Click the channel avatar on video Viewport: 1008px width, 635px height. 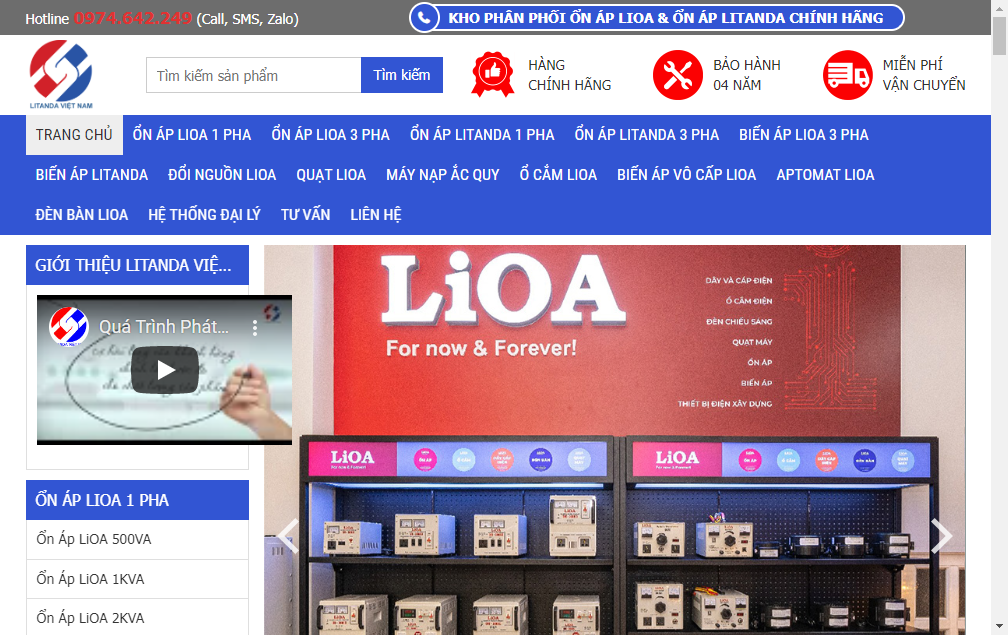[x=69, y=326]
